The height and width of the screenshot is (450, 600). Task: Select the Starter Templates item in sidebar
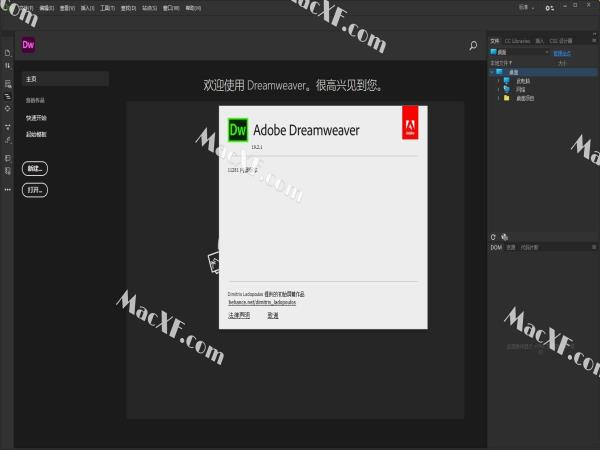point(36,134)
